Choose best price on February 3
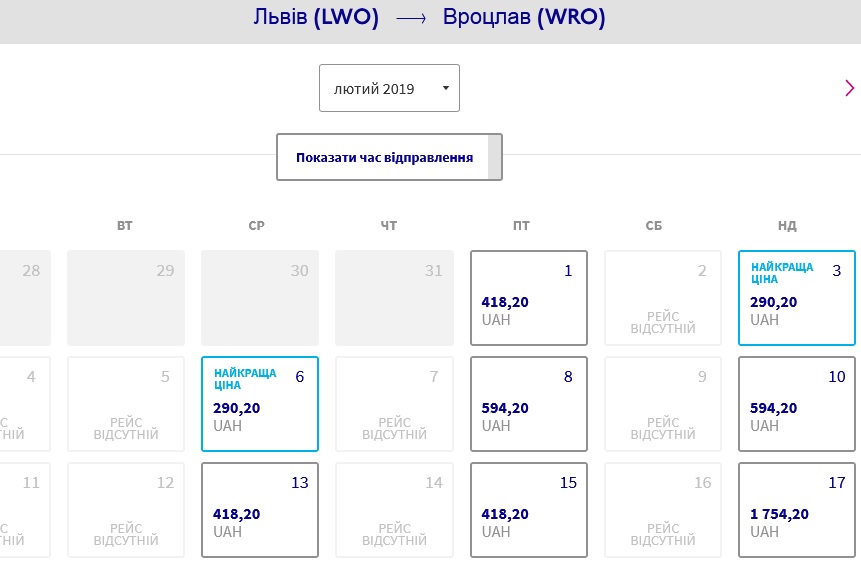The width and height of the screenshot is (861, 561). [x=797, y=298]
